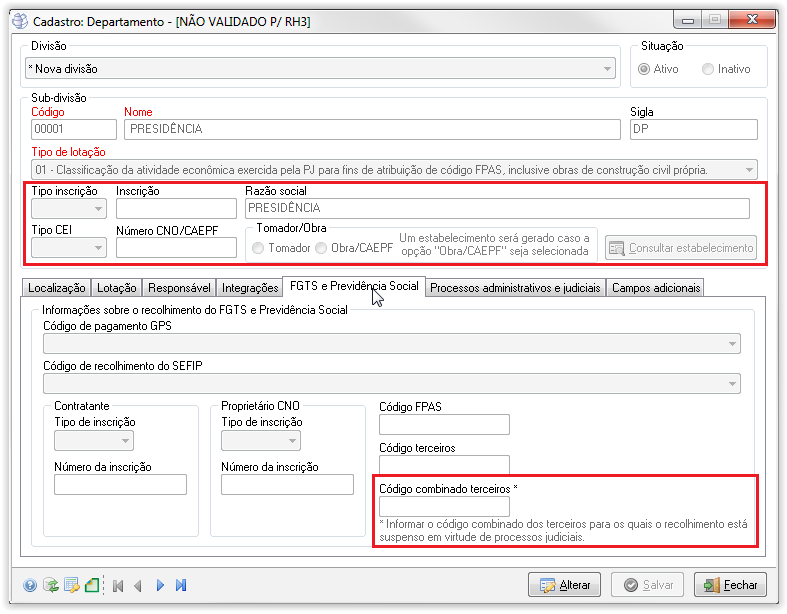
Task: Go to the next record
Action: pos(160,586)
